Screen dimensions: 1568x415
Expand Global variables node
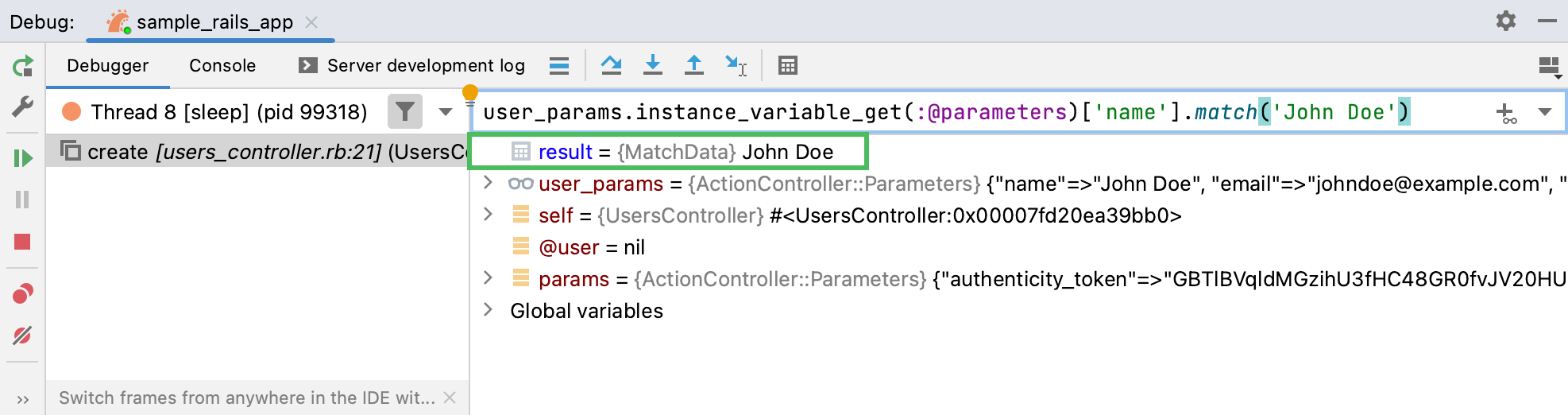pos(489,310)
